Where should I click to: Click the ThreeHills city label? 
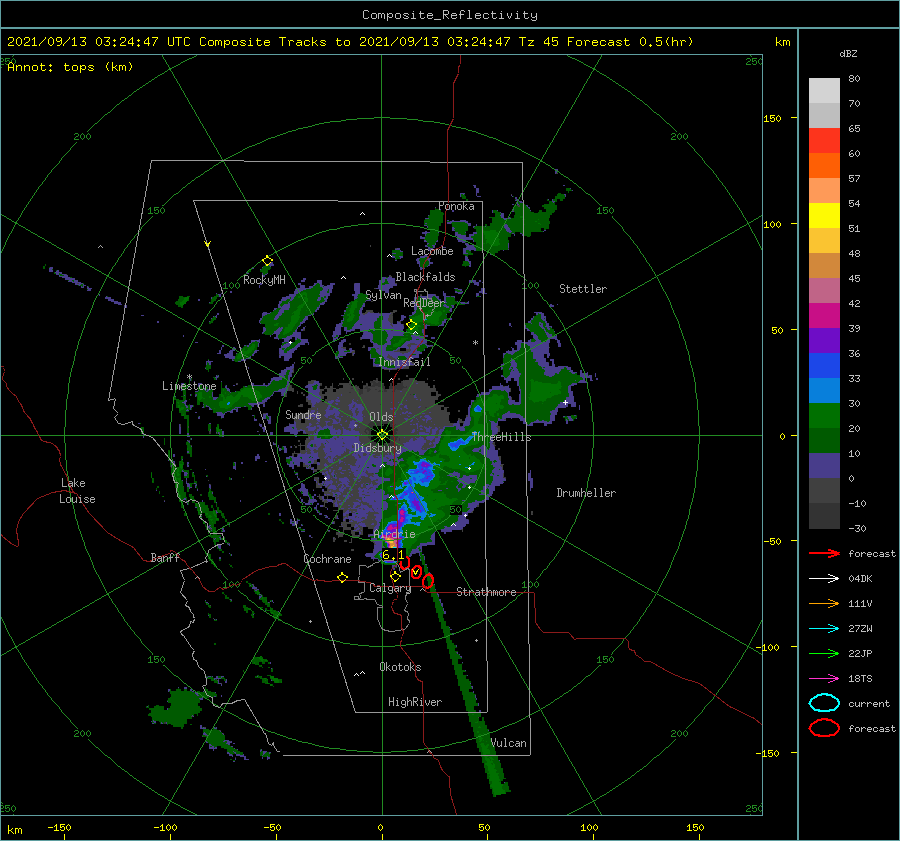click(501, 437)
